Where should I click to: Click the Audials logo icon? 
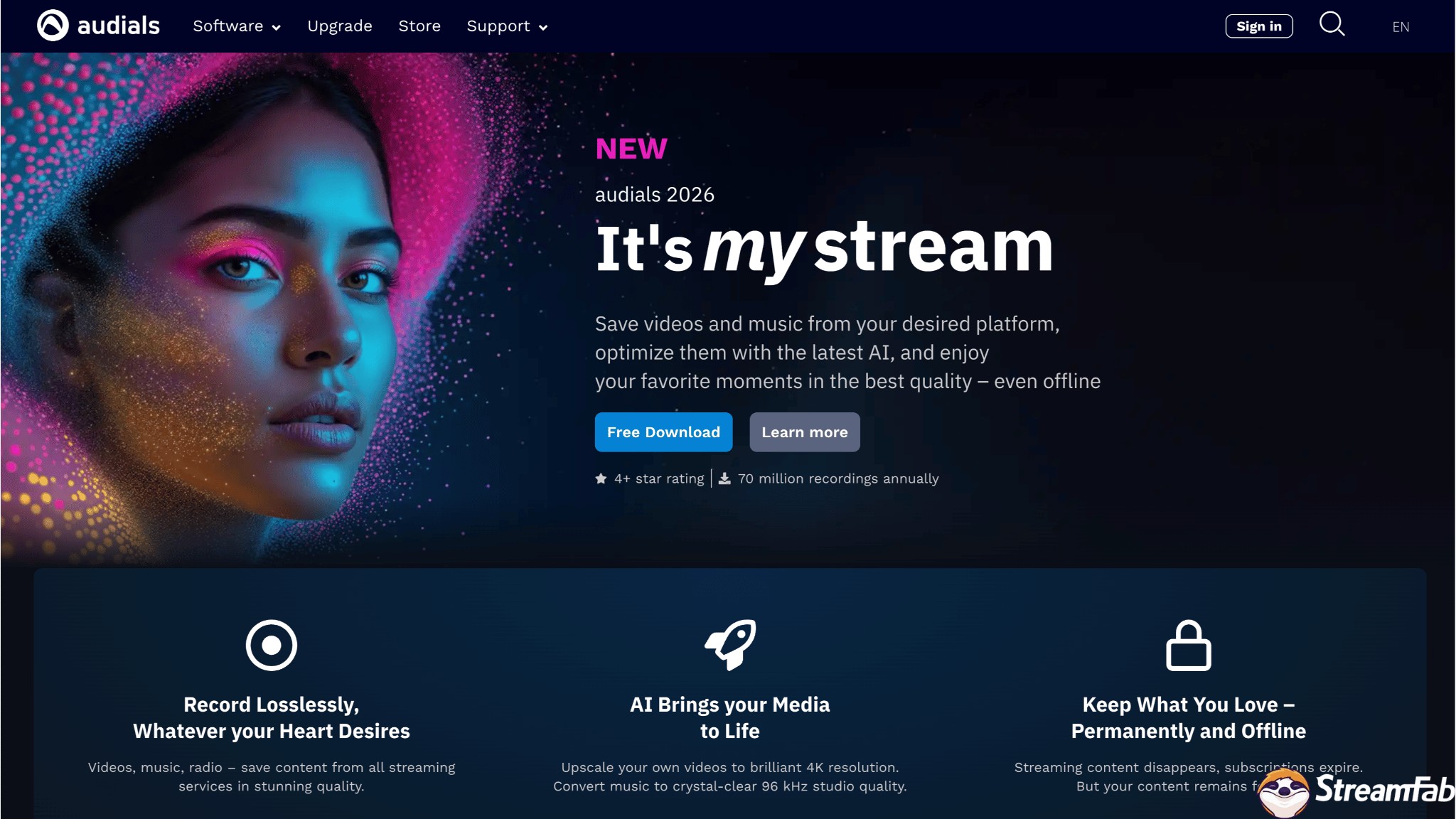click(53, 26)
